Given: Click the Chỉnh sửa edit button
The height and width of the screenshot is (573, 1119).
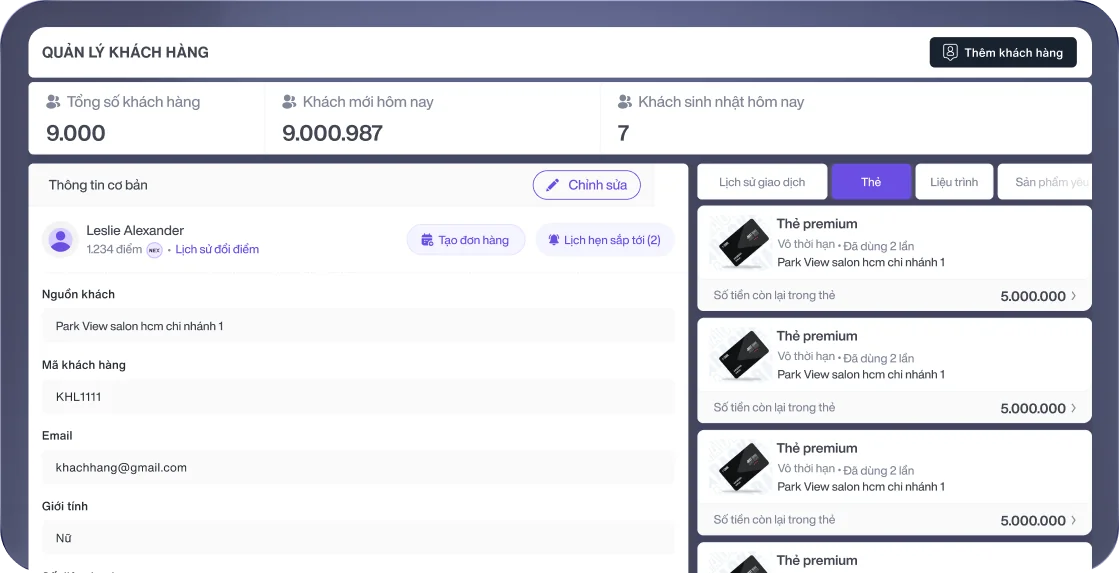Looking at the screenshot, I should point(587,185).
